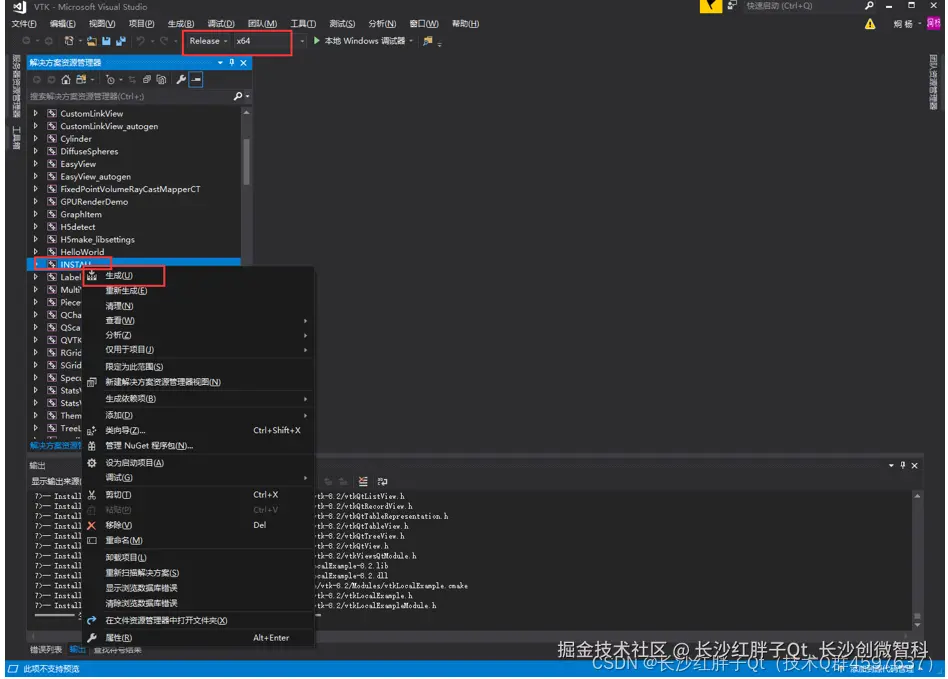The height and width of the screenshot is (679, 948).
Task: Click the Solution Explorer search input field
Action: coord(130,96)
